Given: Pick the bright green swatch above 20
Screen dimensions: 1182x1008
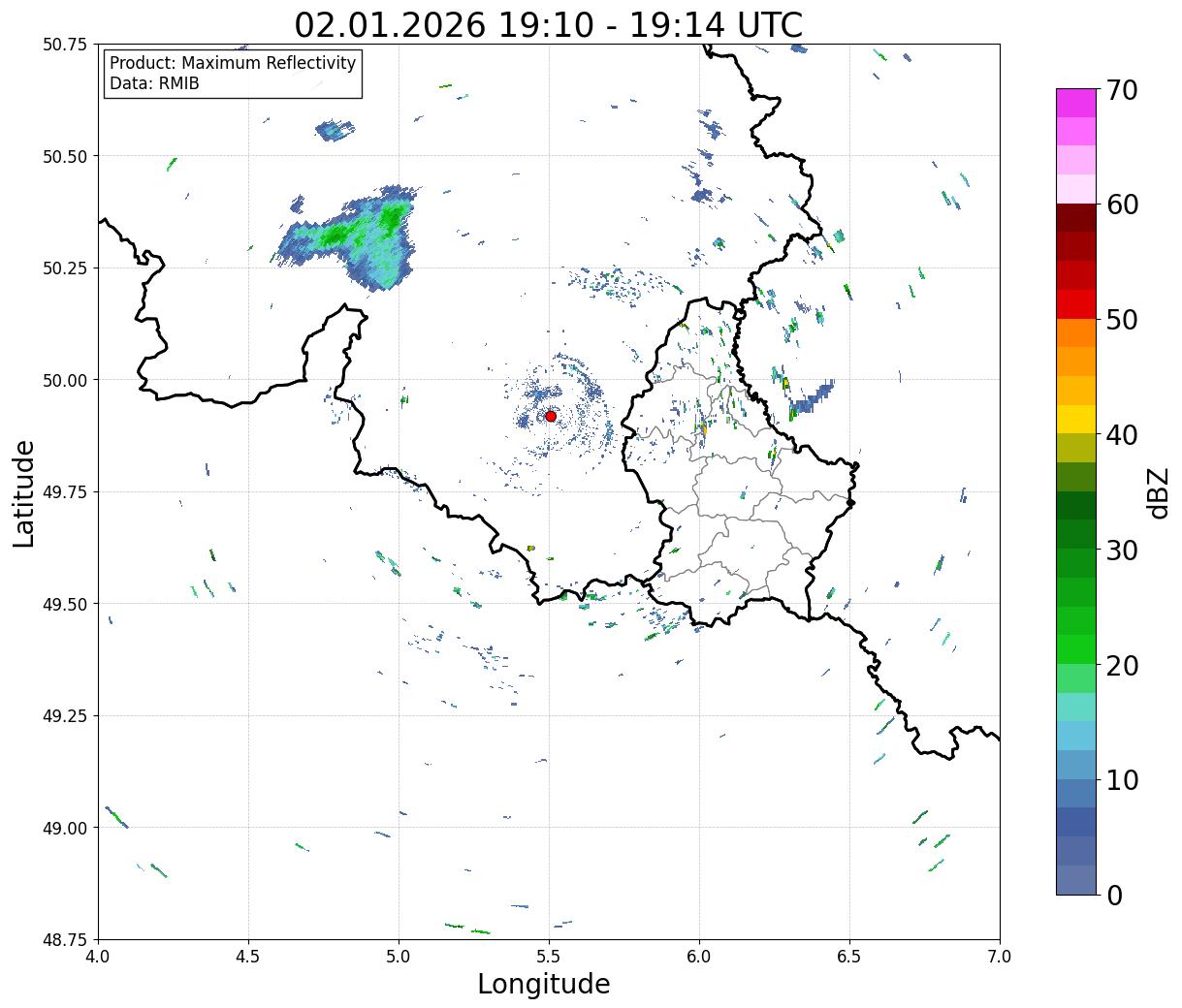Looking at the screenshot, I should pyautogui.click(x=1076, y=648).
